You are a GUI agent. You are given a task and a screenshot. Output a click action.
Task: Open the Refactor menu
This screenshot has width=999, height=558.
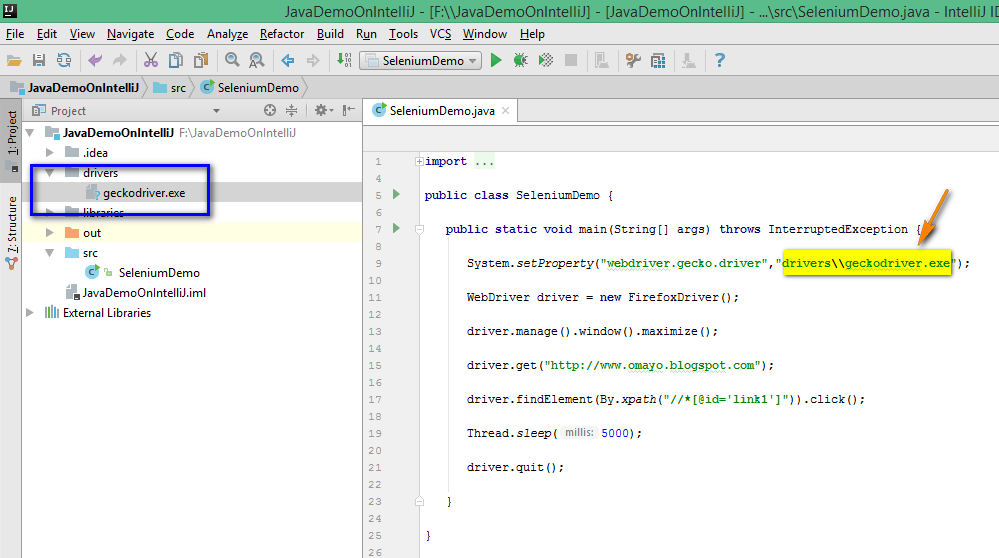click(x=282, y=34)
